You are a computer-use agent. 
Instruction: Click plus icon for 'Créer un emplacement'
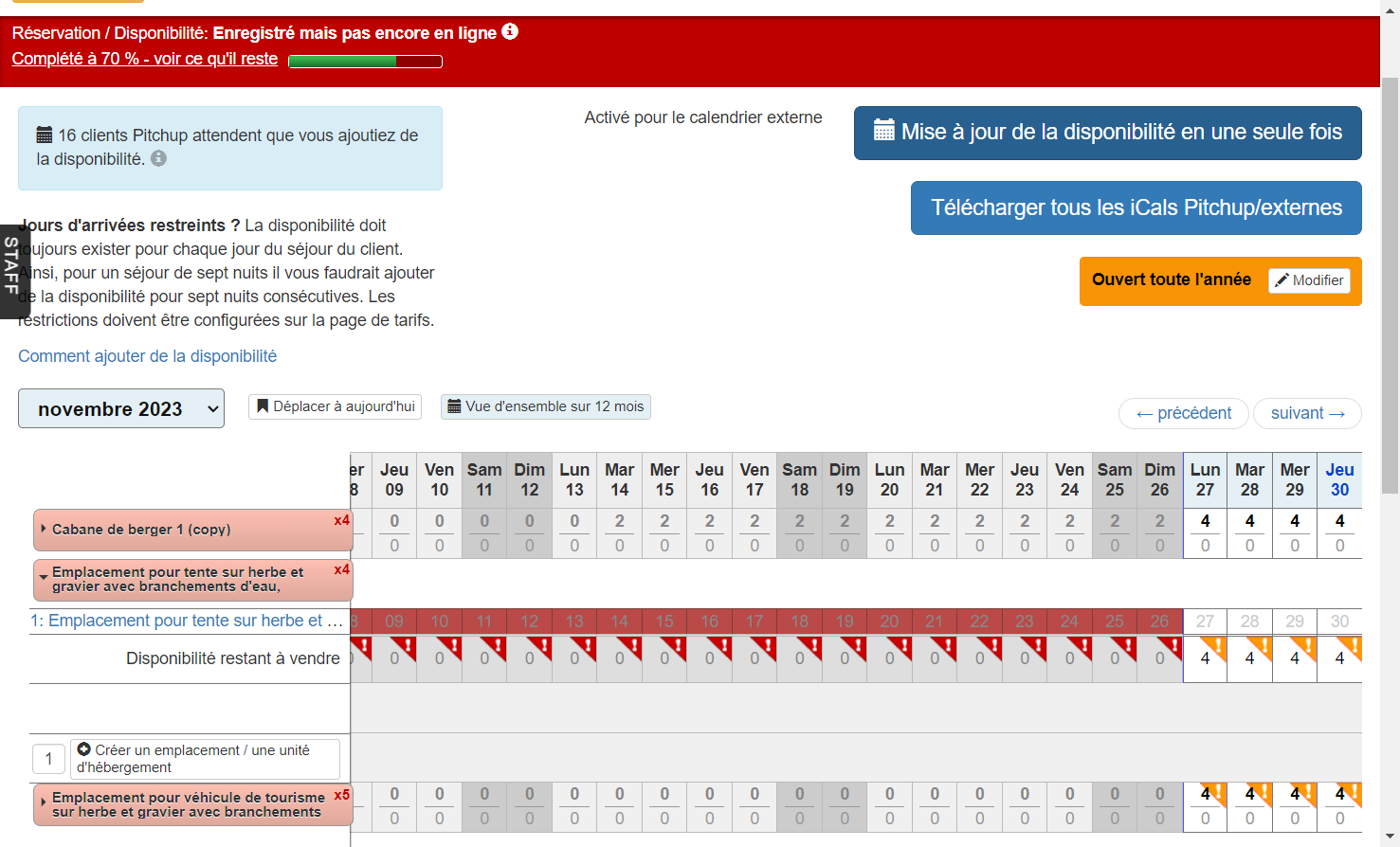point(84,749)
